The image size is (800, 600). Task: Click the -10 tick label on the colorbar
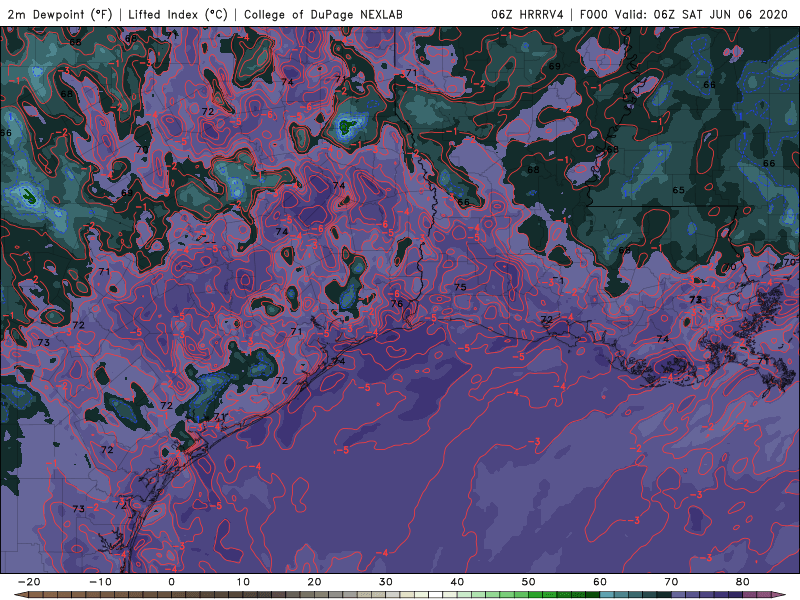[x=100, y=582]
